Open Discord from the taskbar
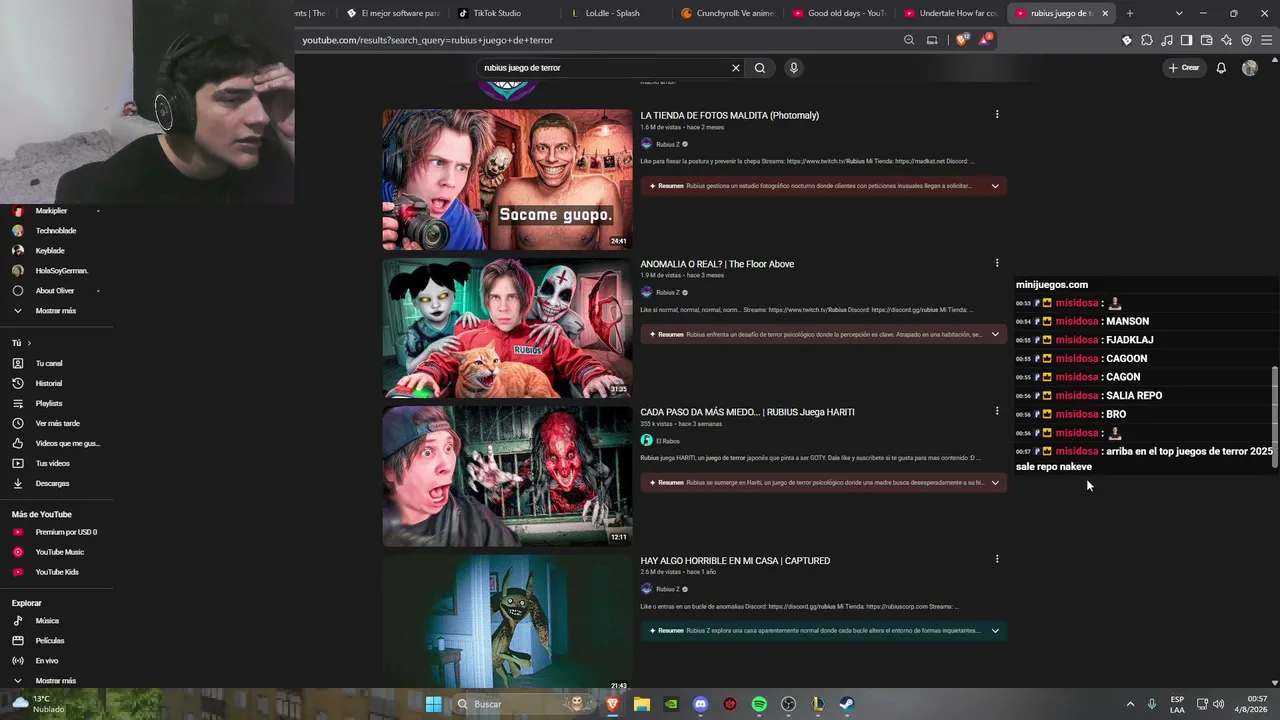 coord(700,704)
